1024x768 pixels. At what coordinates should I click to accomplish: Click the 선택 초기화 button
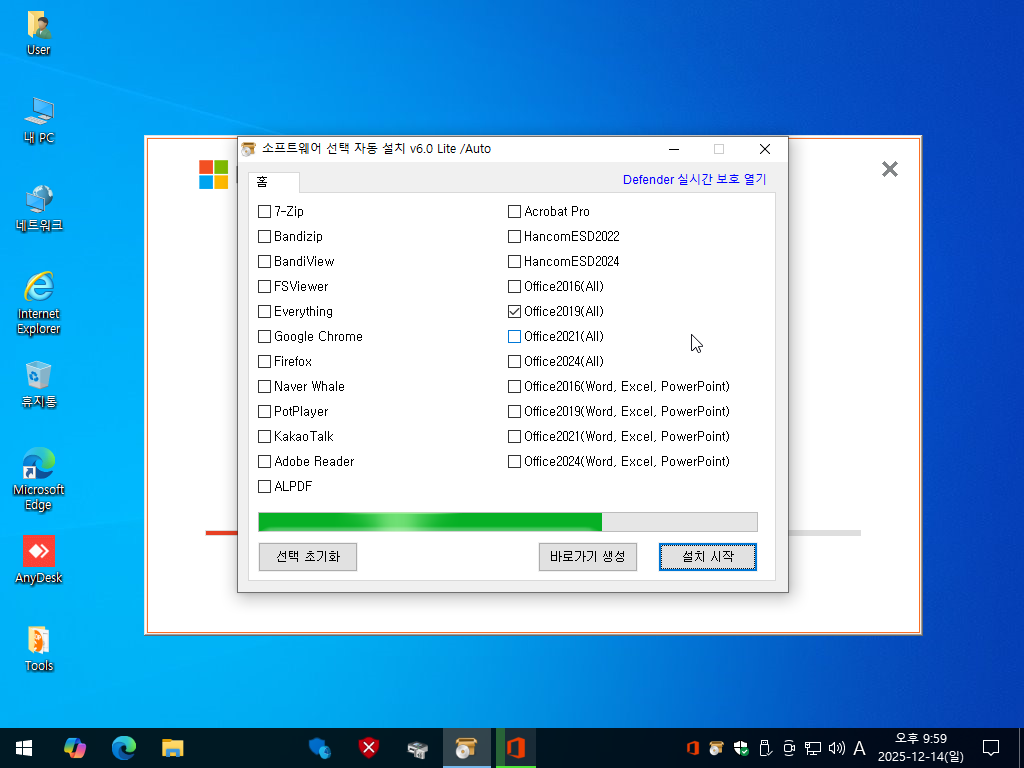click(x=308, y=557)
